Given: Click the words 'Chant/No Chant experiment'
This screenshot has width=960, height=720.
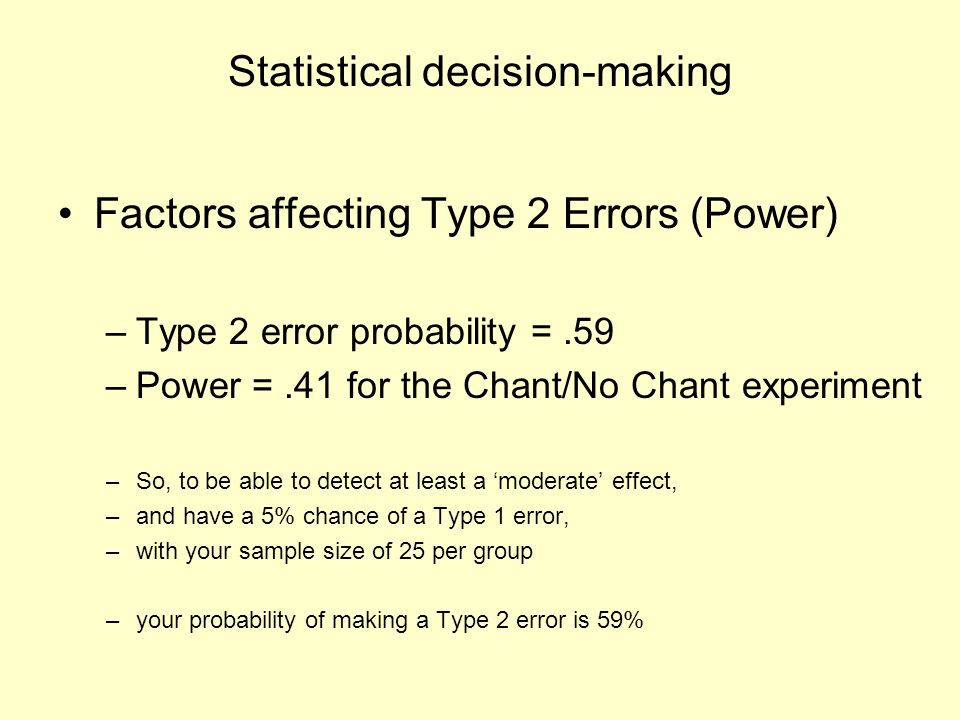Looking at the screenshot, I should coord(692,386).
